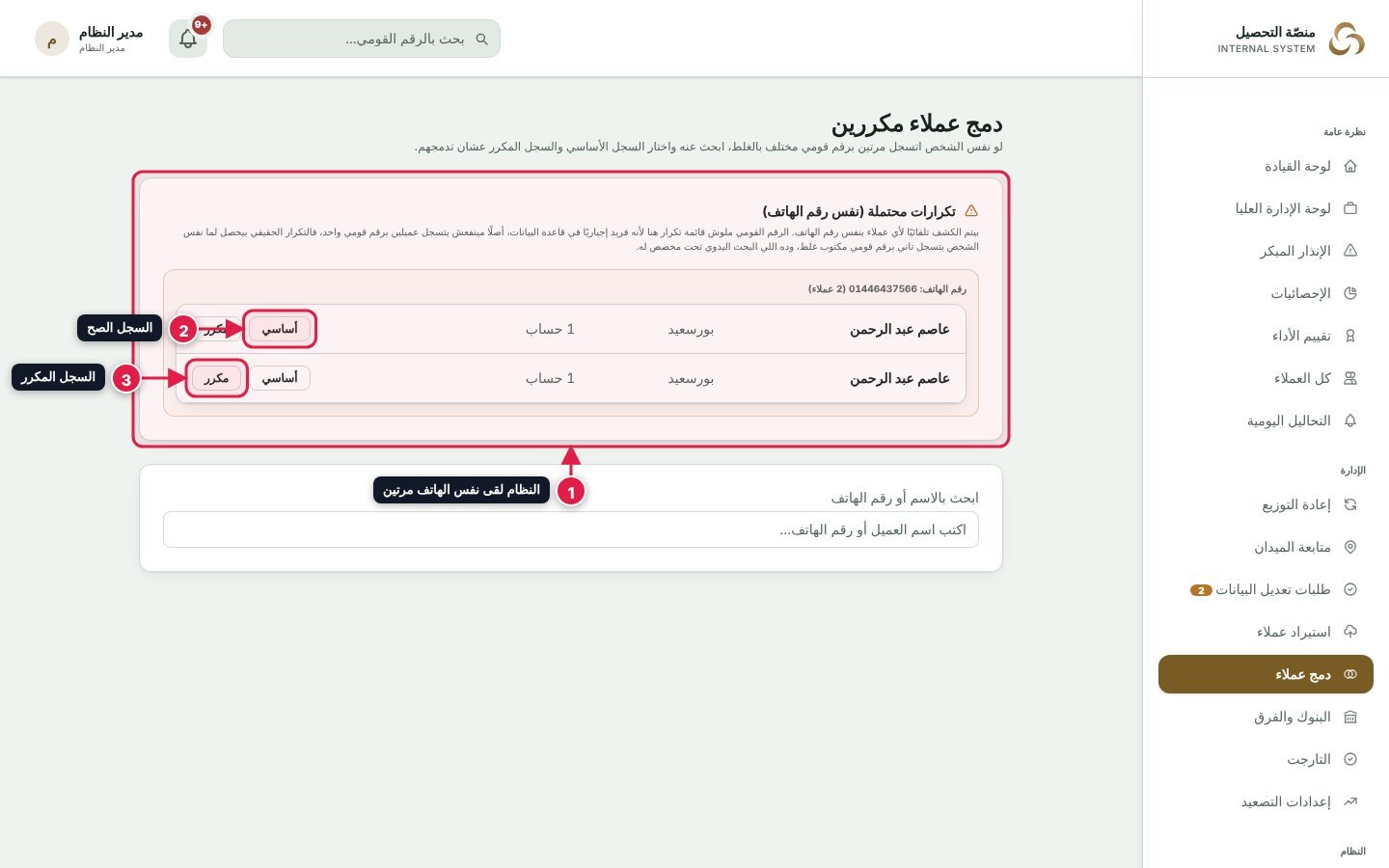The width and height of the screenshot is (1389, 868).
Task: Click the التارجت target check icon
Action: pos(1350,759)
